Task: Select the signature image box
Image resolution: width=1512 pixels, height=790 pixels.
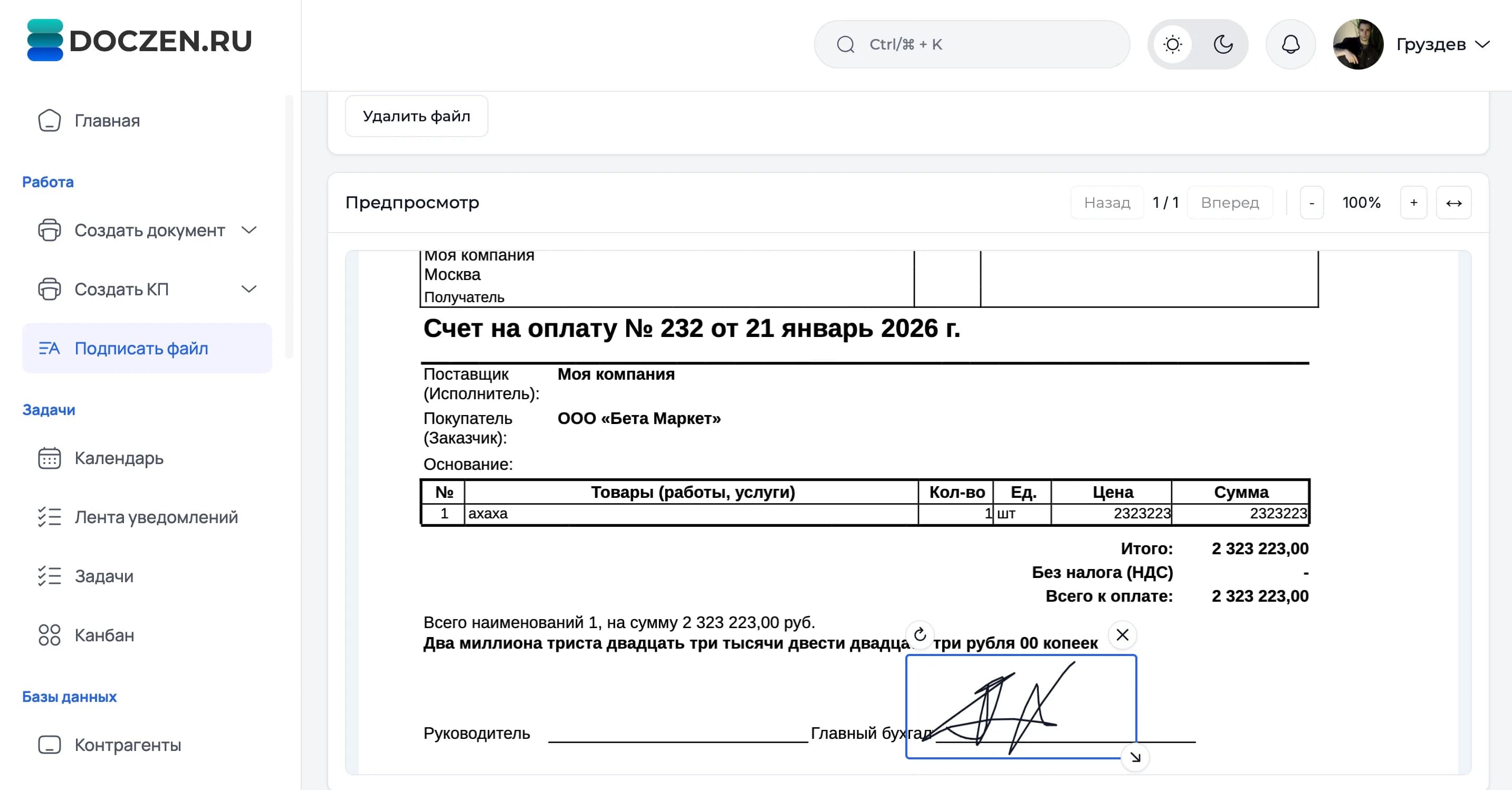Action: (1021, 707)
